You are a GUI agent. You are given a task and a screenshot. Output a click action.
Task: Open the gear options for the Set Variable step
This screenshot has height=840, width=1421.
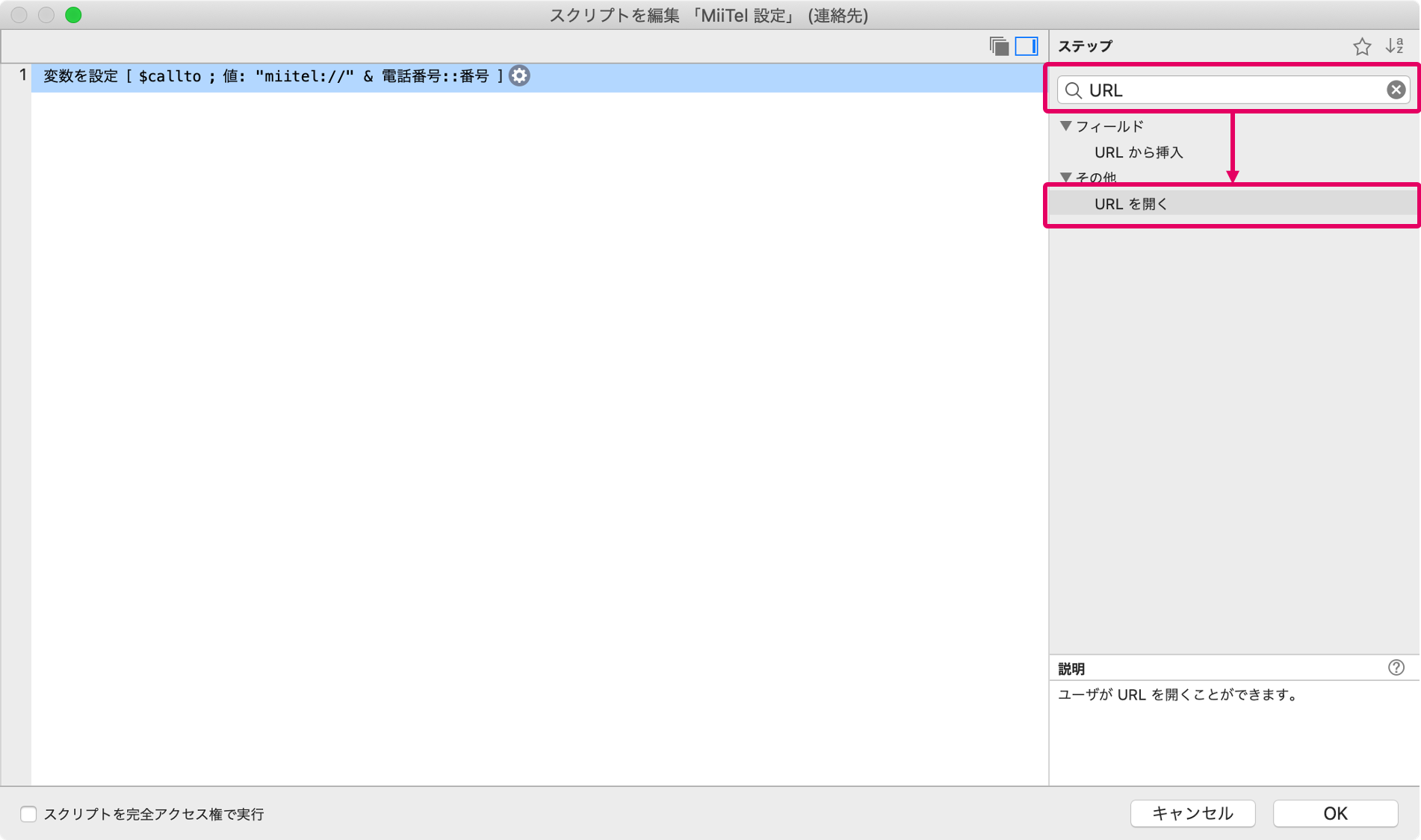point(519,75)
